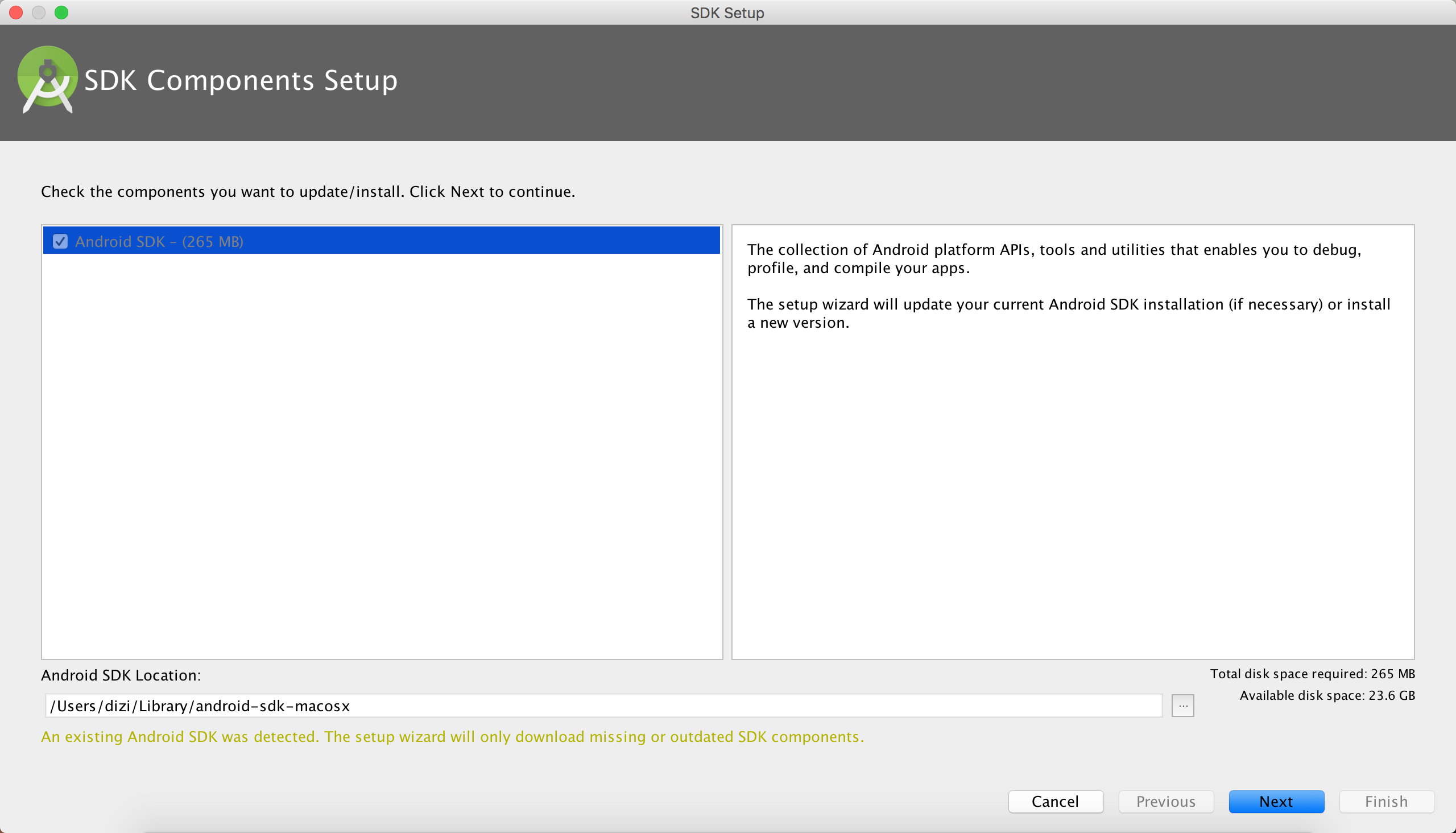Select the Android SDK – (265 MB) row
Viewport: 1456px width, 833px height.
(x=382, y=241)
